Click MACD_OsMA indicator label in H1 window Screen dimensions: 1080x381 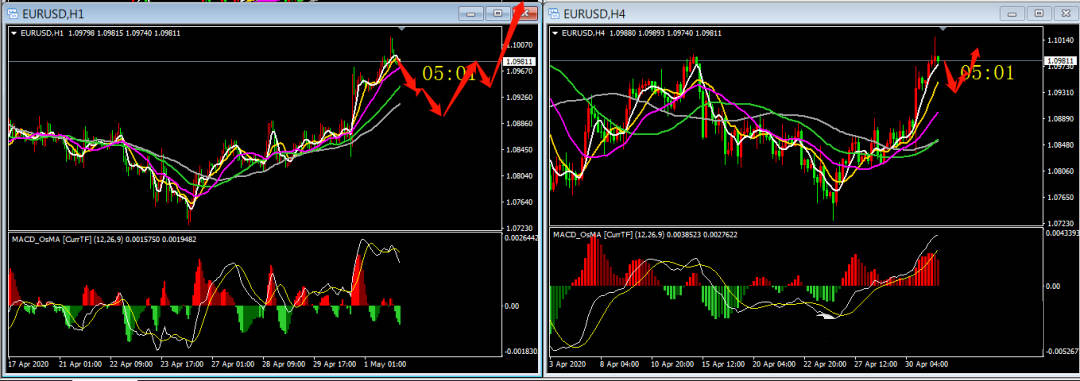[104, 239]
